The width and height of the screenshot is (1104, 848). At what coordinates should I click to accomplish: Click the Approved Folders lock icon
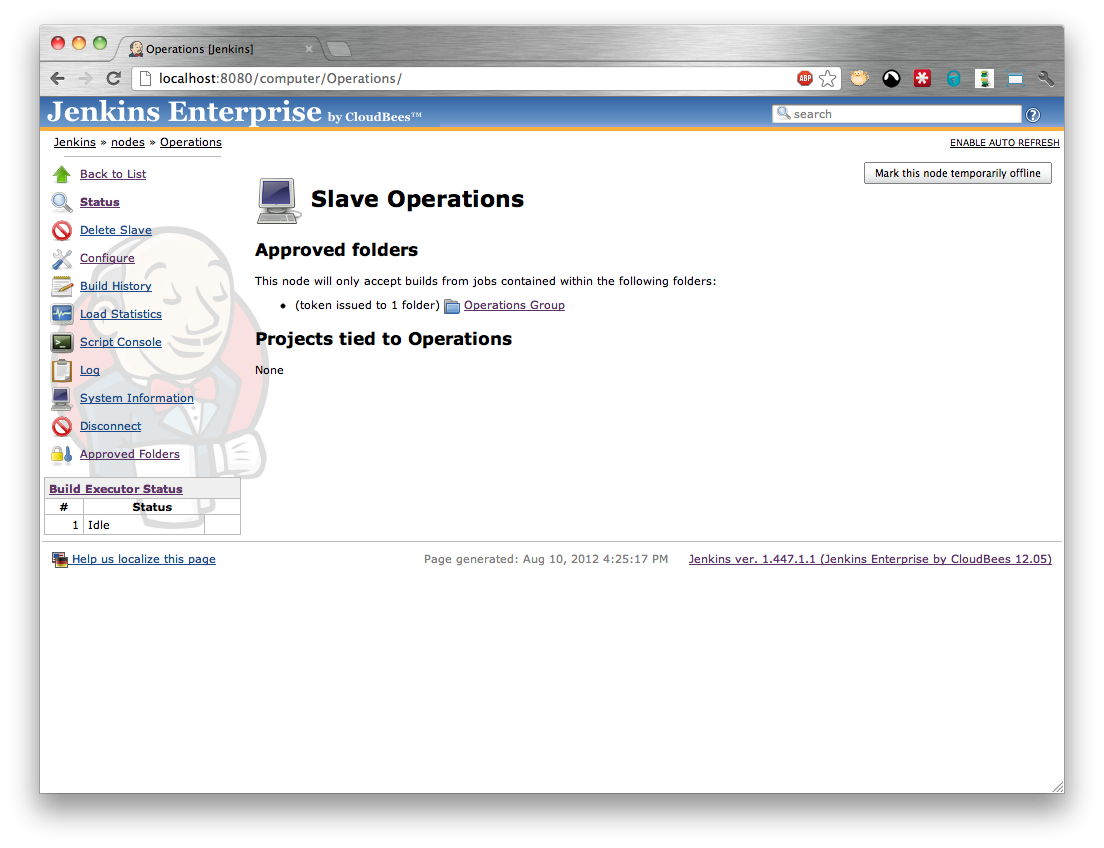[62, 454]
